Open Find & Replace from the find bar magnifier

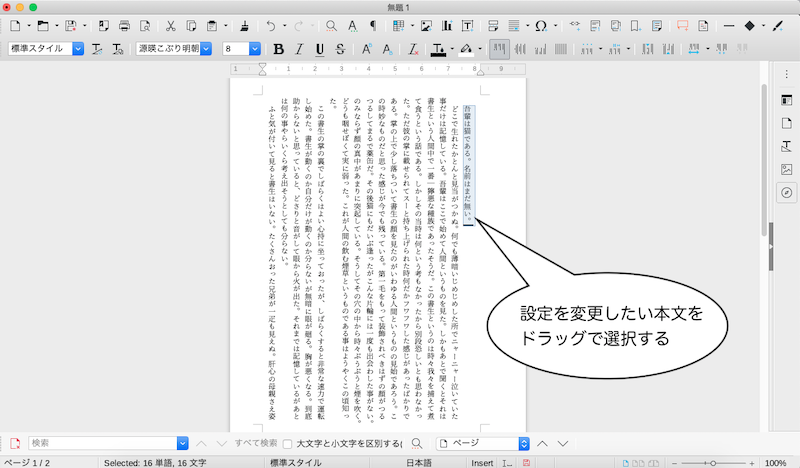pyautogui.click(x=417, y=444)
